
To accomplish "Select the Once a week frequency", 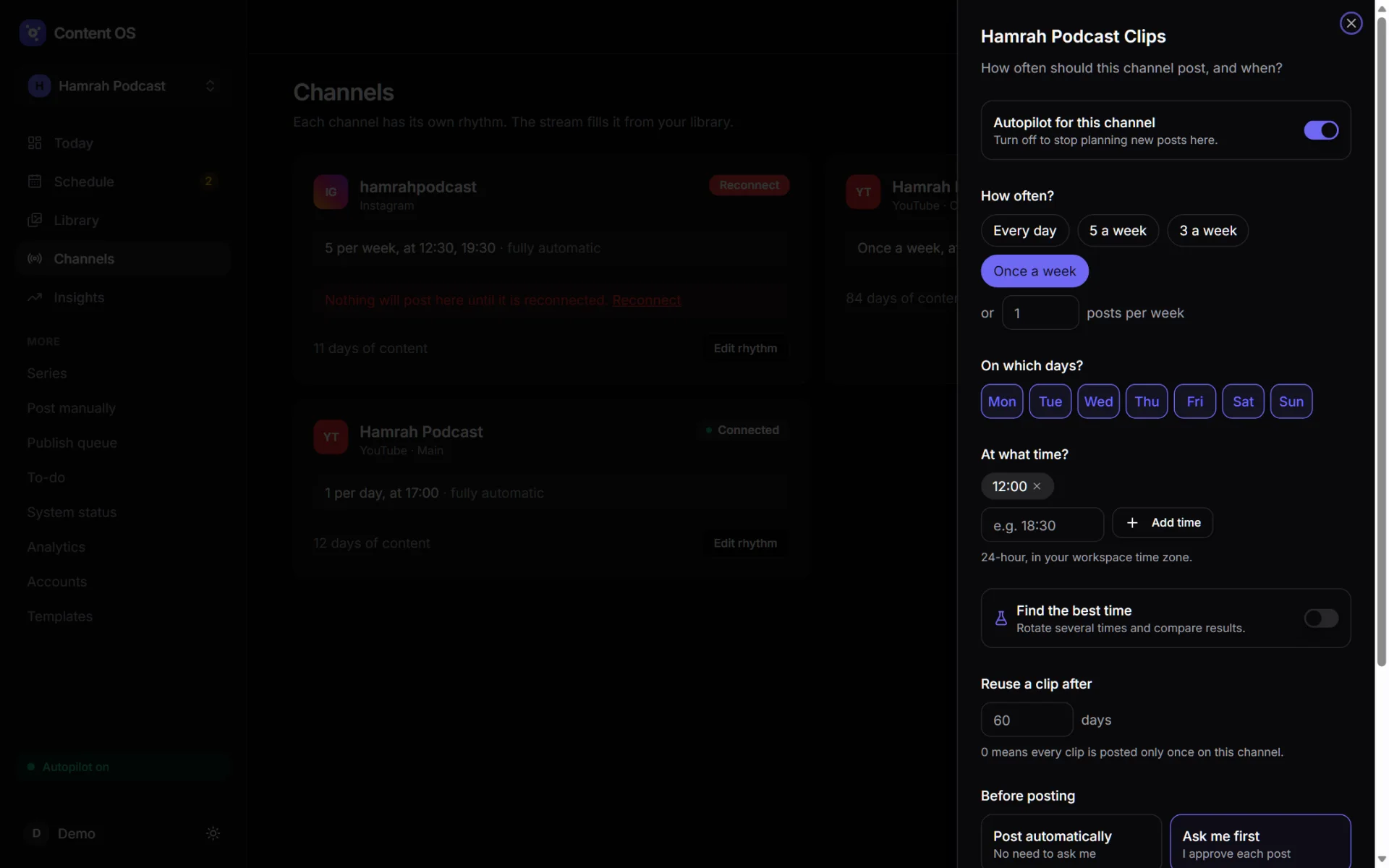I will (x=1034, y=271).
